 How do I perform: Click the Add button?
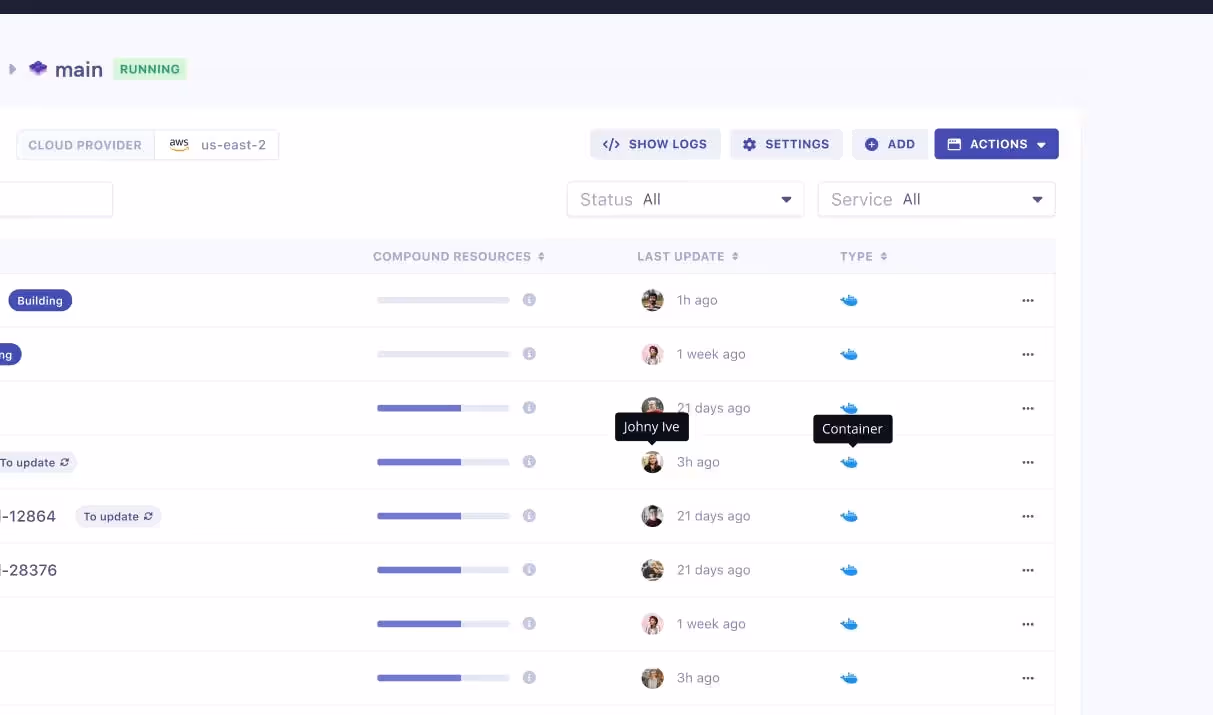889,144
